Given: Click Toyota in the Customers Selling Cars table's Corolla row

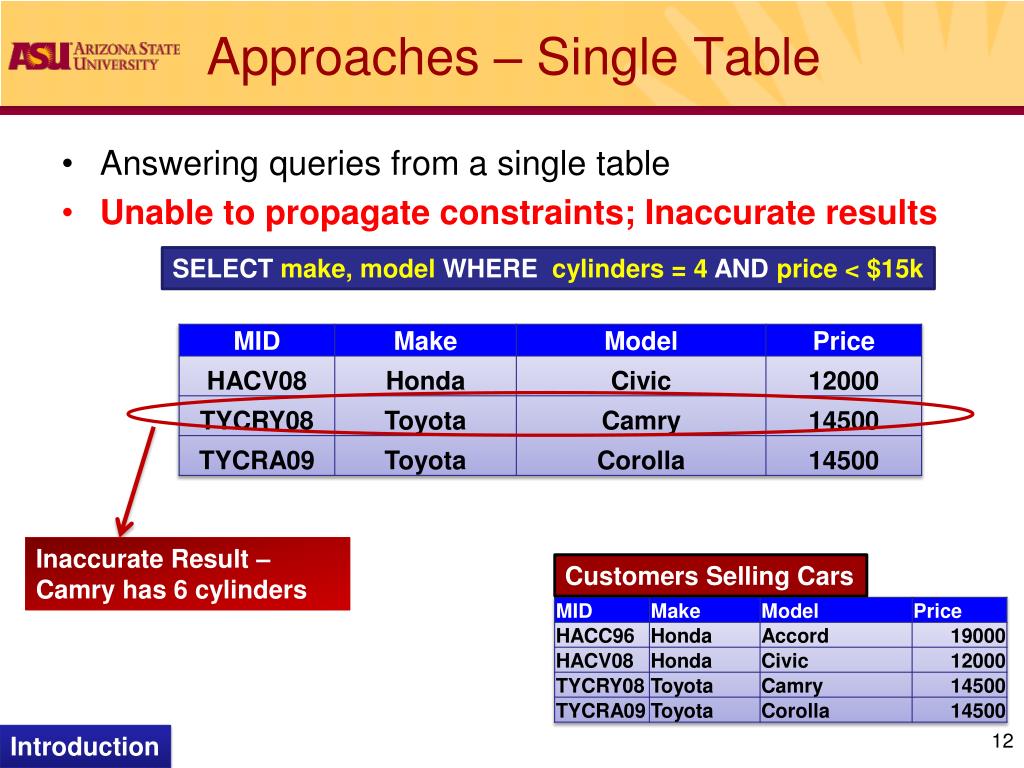Looking at the screenshot, I should coord(705,711).
